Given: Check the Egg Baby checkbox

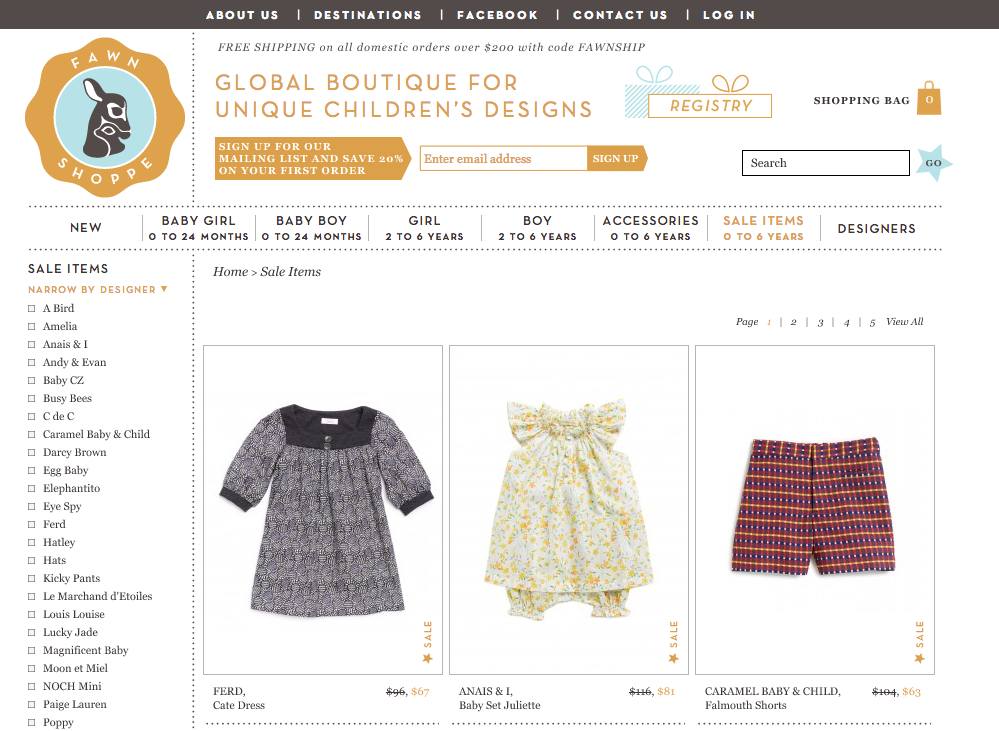Looking at the screenshot, I should pos(31,470).
